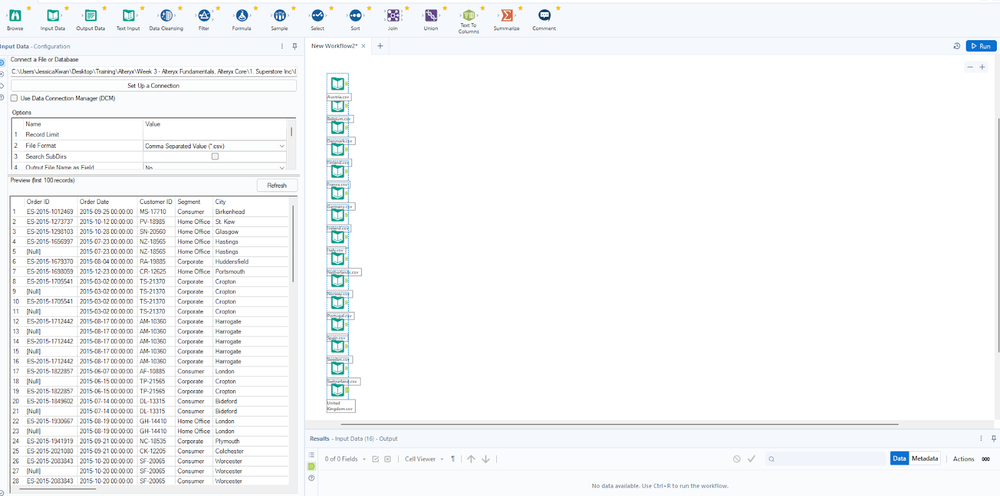Screen dimensions: 1000x496
Task: Click the Customer ID column header
Action: click(156, 201)
